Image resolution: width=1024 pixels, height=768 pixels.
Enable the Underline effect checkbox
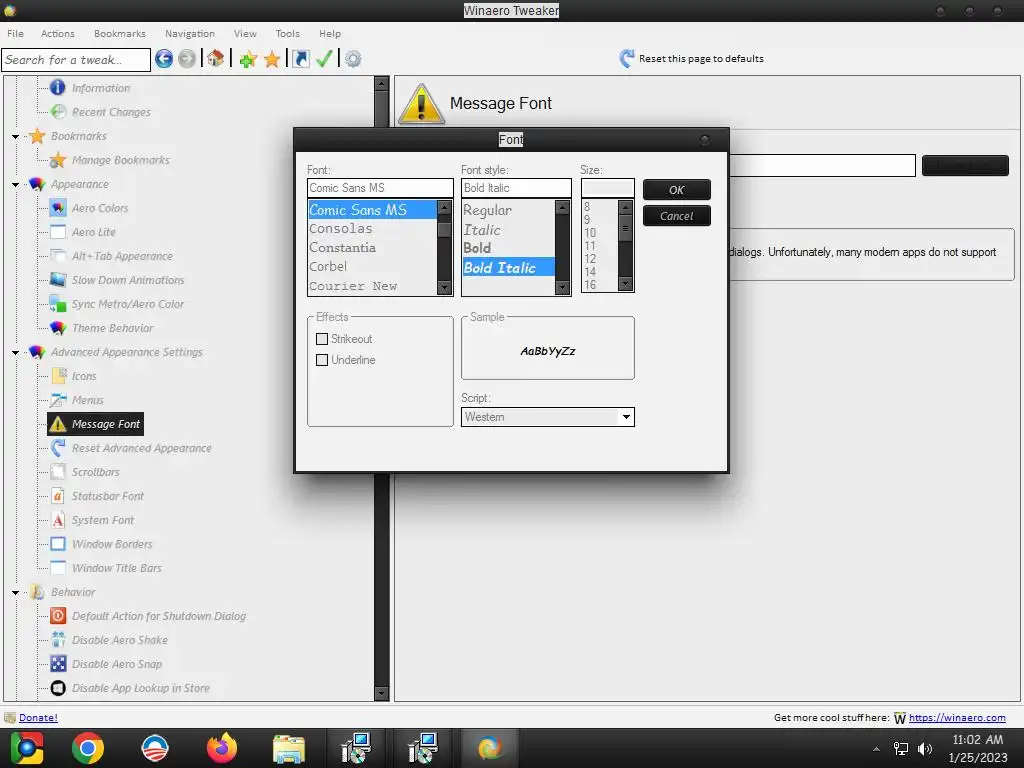pos(321,360)
